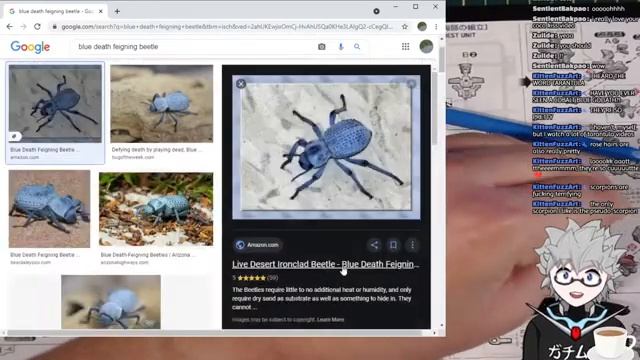
Task: Reload the Google search page
Action: 37,27
